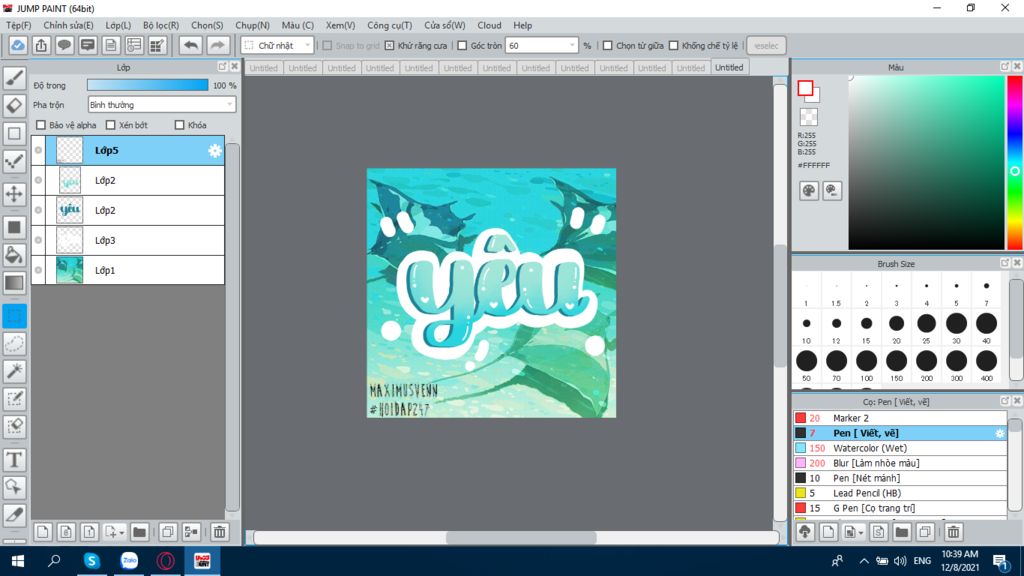Open the Bộ lọc(R) menu
Viewport: 1024px width, 576px height.
coord(161,25)
